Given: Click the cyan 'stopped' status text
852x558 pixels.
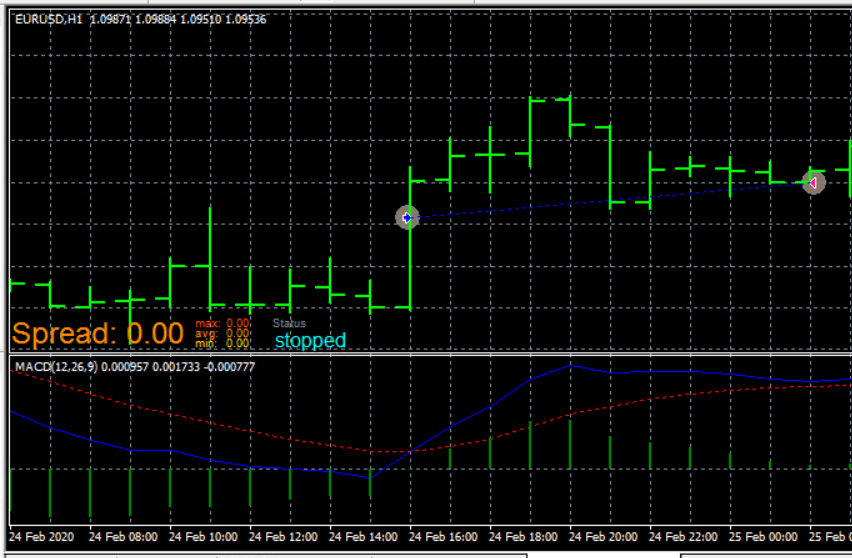Looking at the screenshot, I should [x=310, y=341].
